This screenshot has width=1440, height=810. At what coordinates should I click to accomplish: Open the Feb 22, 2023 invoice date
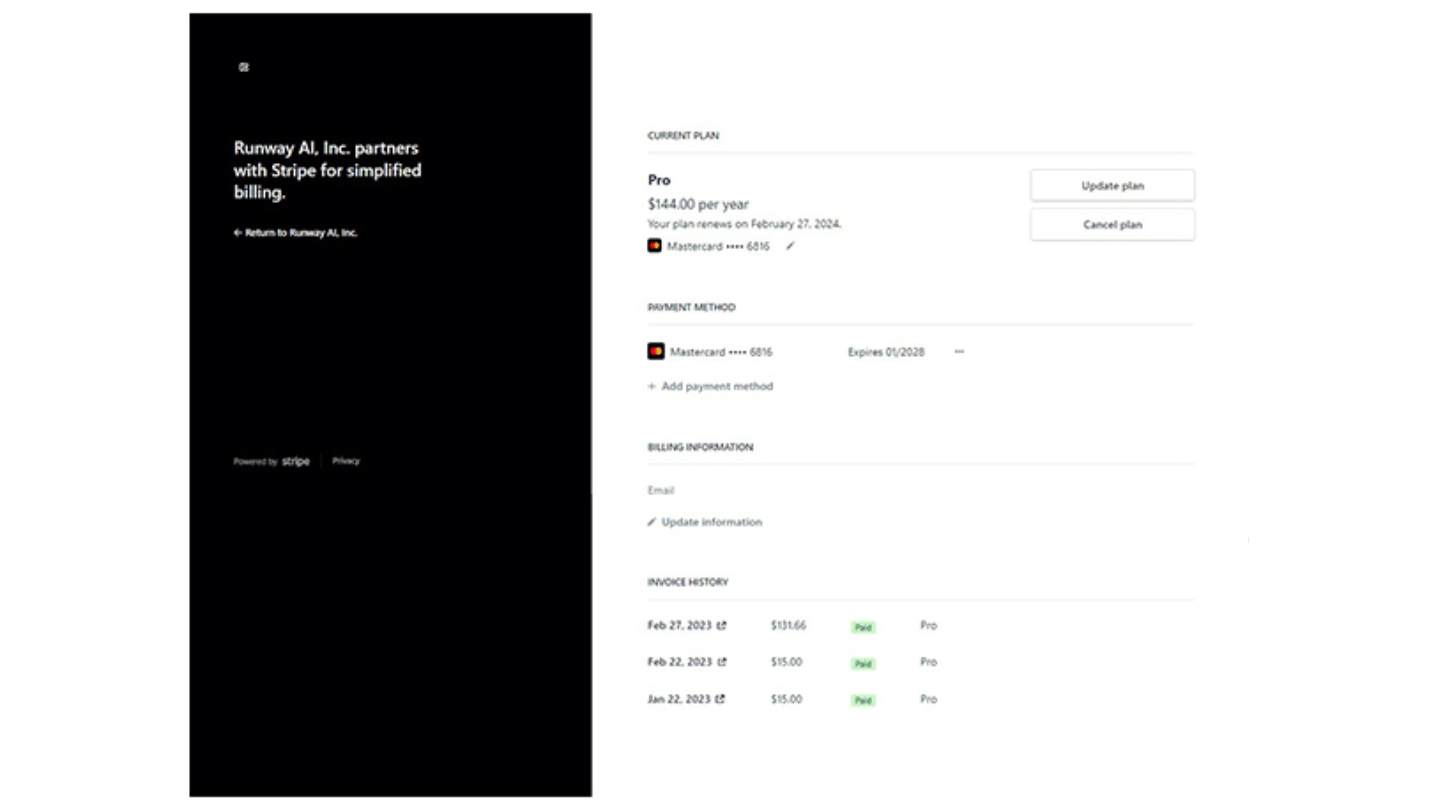pos(680,662)
